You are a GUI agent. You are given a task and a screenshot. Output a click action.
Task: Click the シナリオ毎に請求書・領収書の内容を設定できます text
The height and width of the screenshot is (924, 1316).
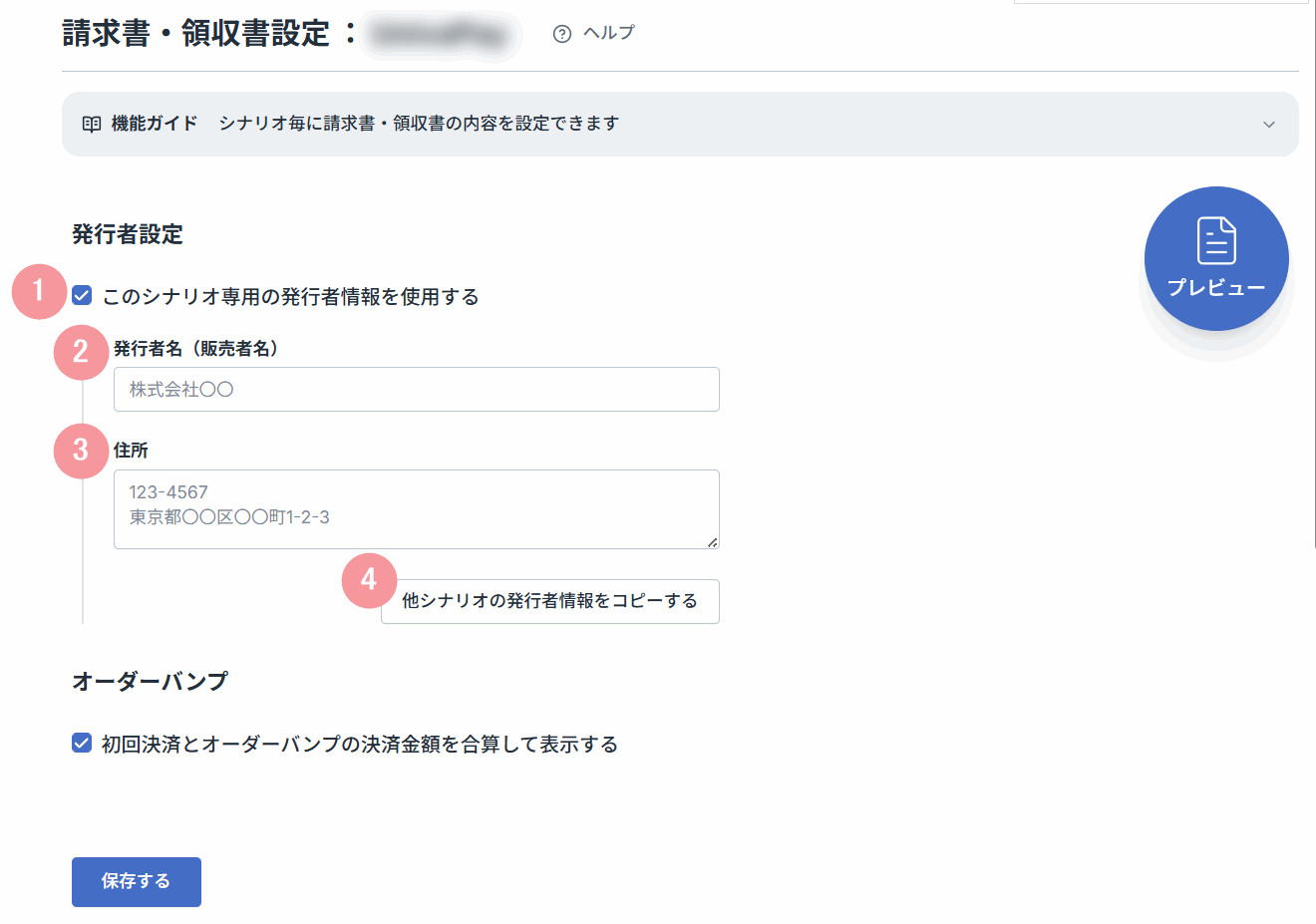click(419, 124)
